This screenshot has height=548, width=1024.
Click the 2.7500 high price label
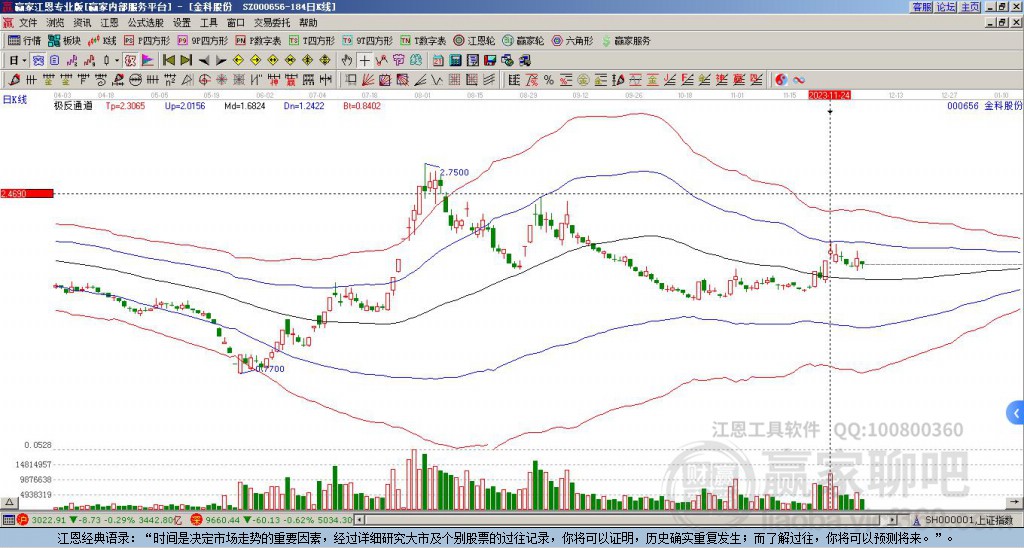(x=454, y=172)
